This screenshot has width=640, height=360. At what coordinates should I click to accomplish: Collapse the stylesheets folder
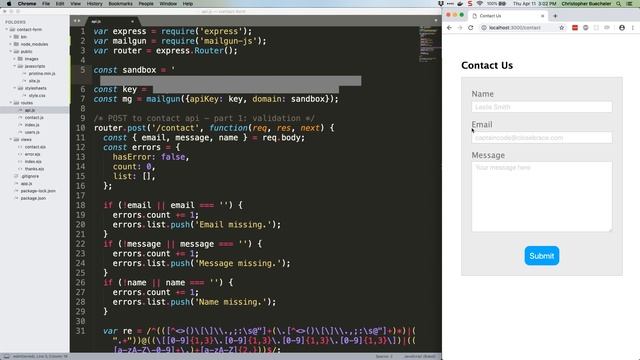coord(14,88)
